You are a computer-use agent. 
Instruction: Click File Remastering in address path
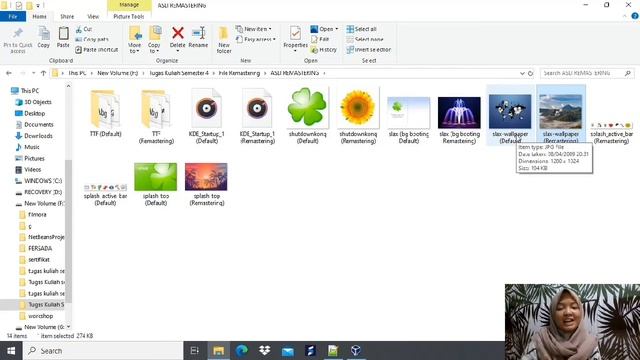point(239,73)
